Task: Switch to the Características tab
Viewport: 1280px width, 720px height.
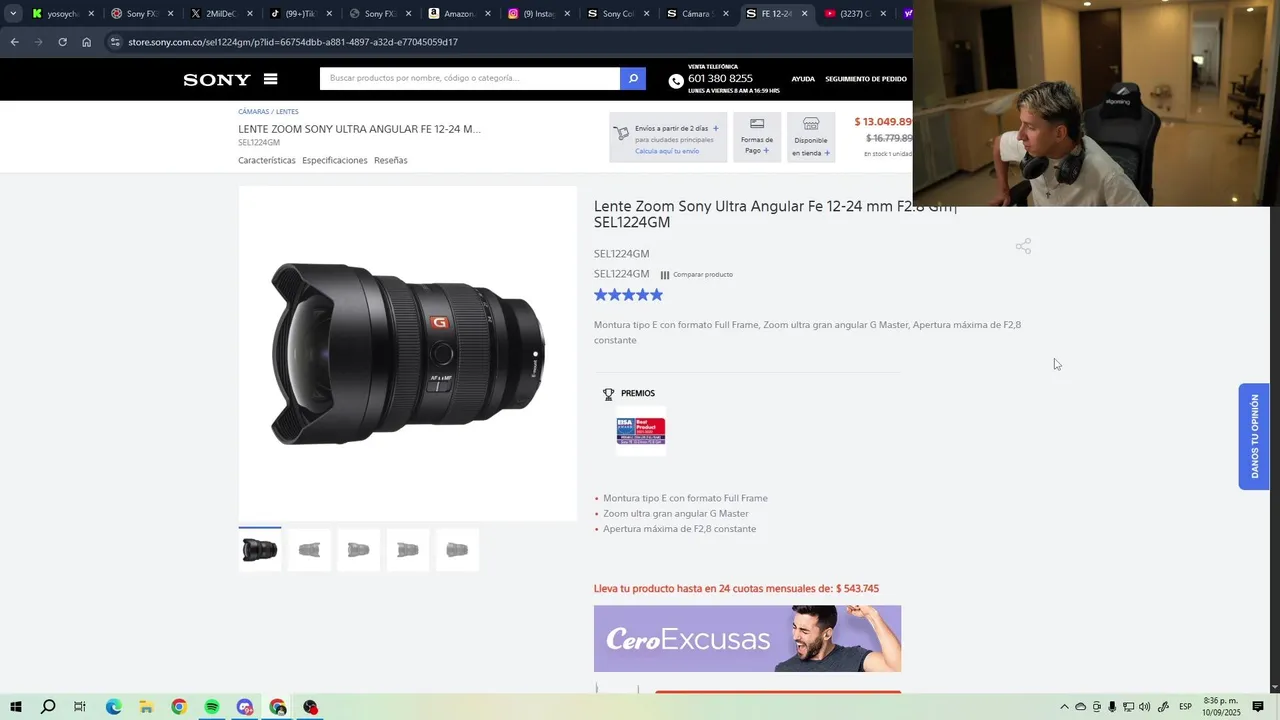Action: tap(267, 160)
